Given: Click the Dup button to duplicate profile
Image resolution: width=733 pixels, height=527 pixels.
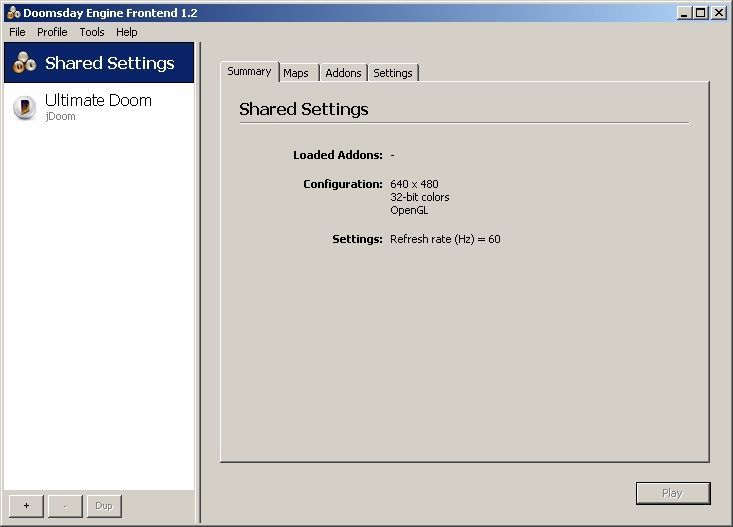Looking at the screenshot, I should click(x=104, y=506).
